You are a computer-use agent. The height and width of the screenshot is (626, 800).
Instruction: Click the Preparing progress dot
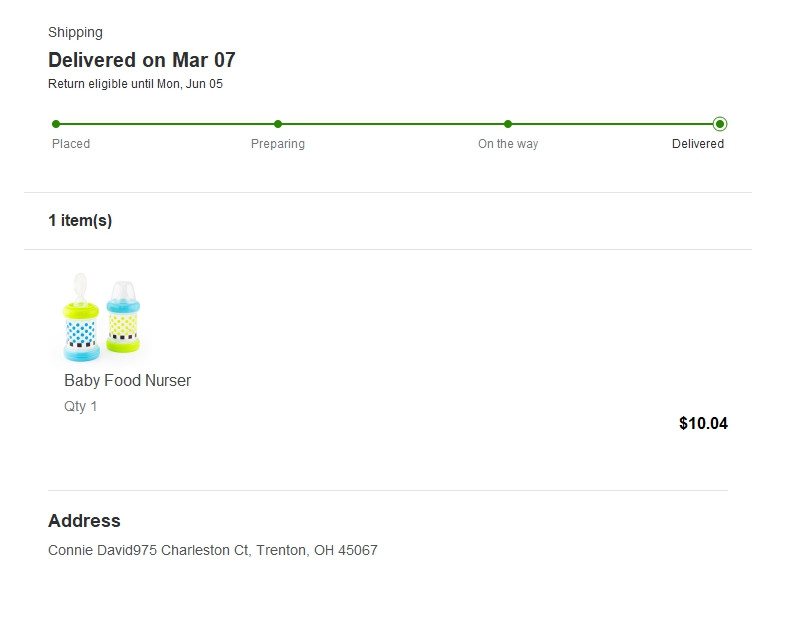pos(278,124)
